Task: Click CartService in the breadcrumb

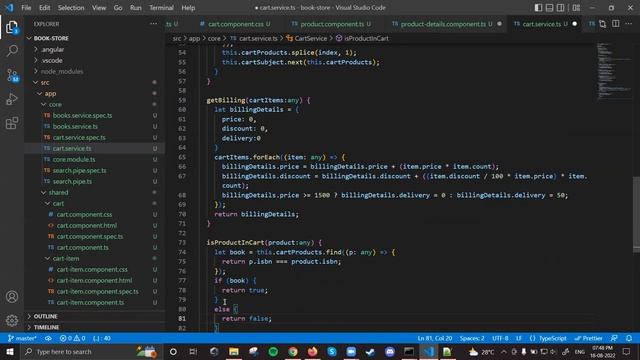Action: click(311, 38)
